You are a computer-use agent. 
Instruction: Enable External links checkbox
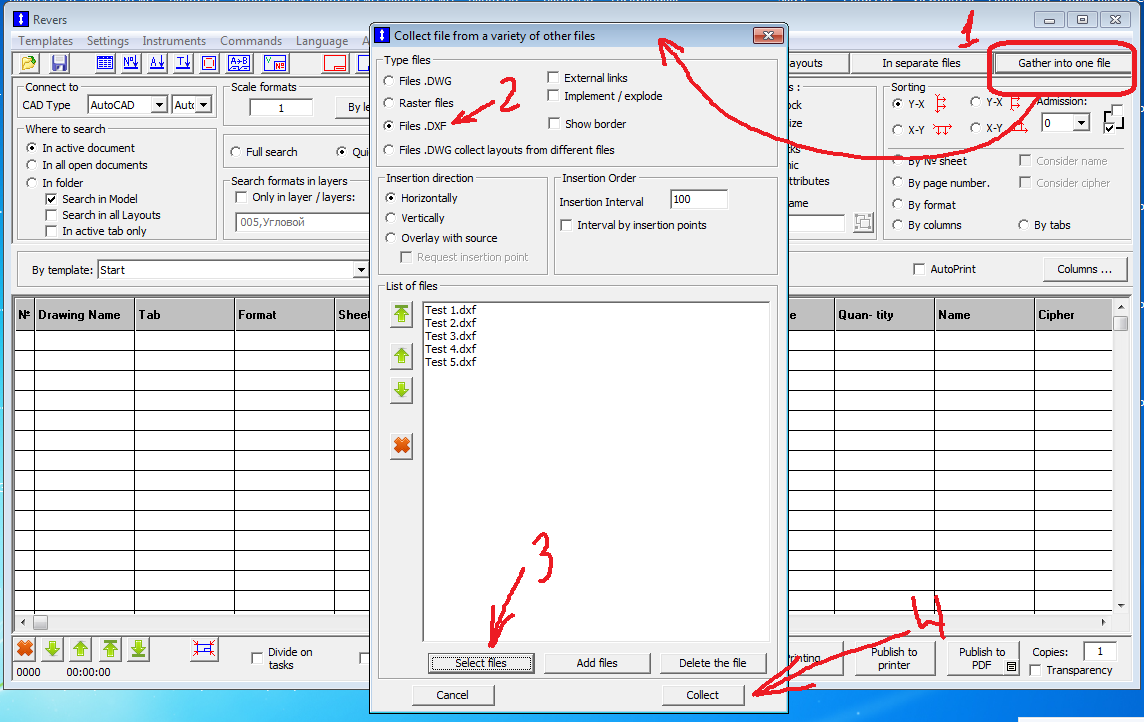554,77
